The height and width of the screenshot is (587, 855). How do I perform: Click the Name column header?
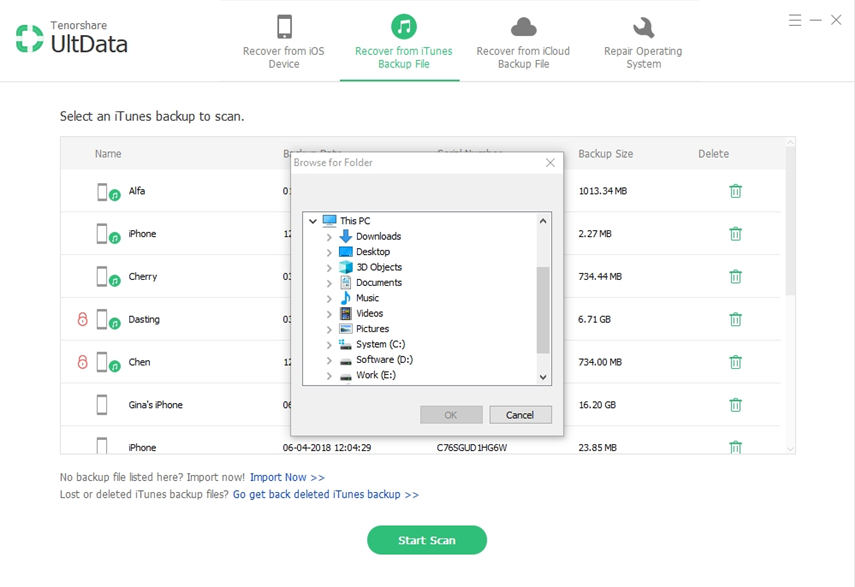coord(108,154)
